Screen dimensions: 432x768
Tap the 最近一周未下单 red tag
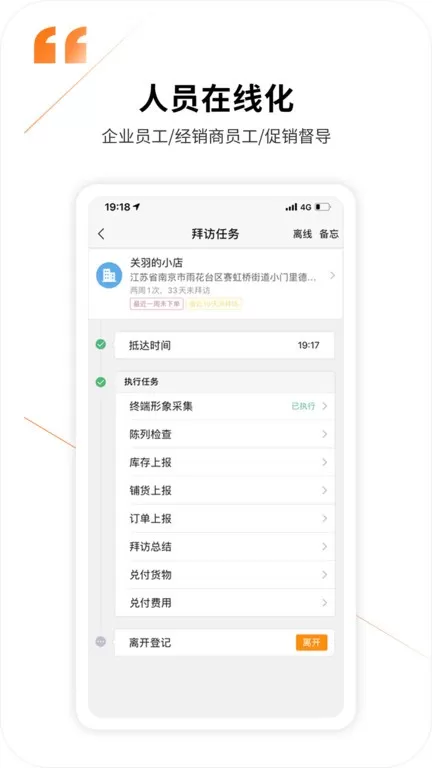coord(157,304)
